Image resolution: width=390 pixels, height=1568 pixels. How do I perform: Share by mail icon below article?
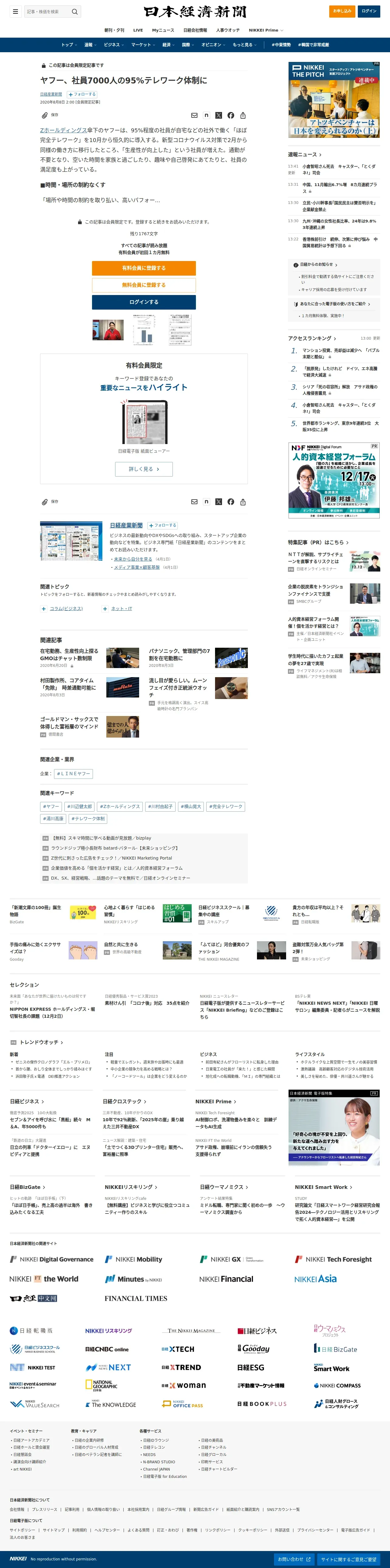tap(194, 502)
